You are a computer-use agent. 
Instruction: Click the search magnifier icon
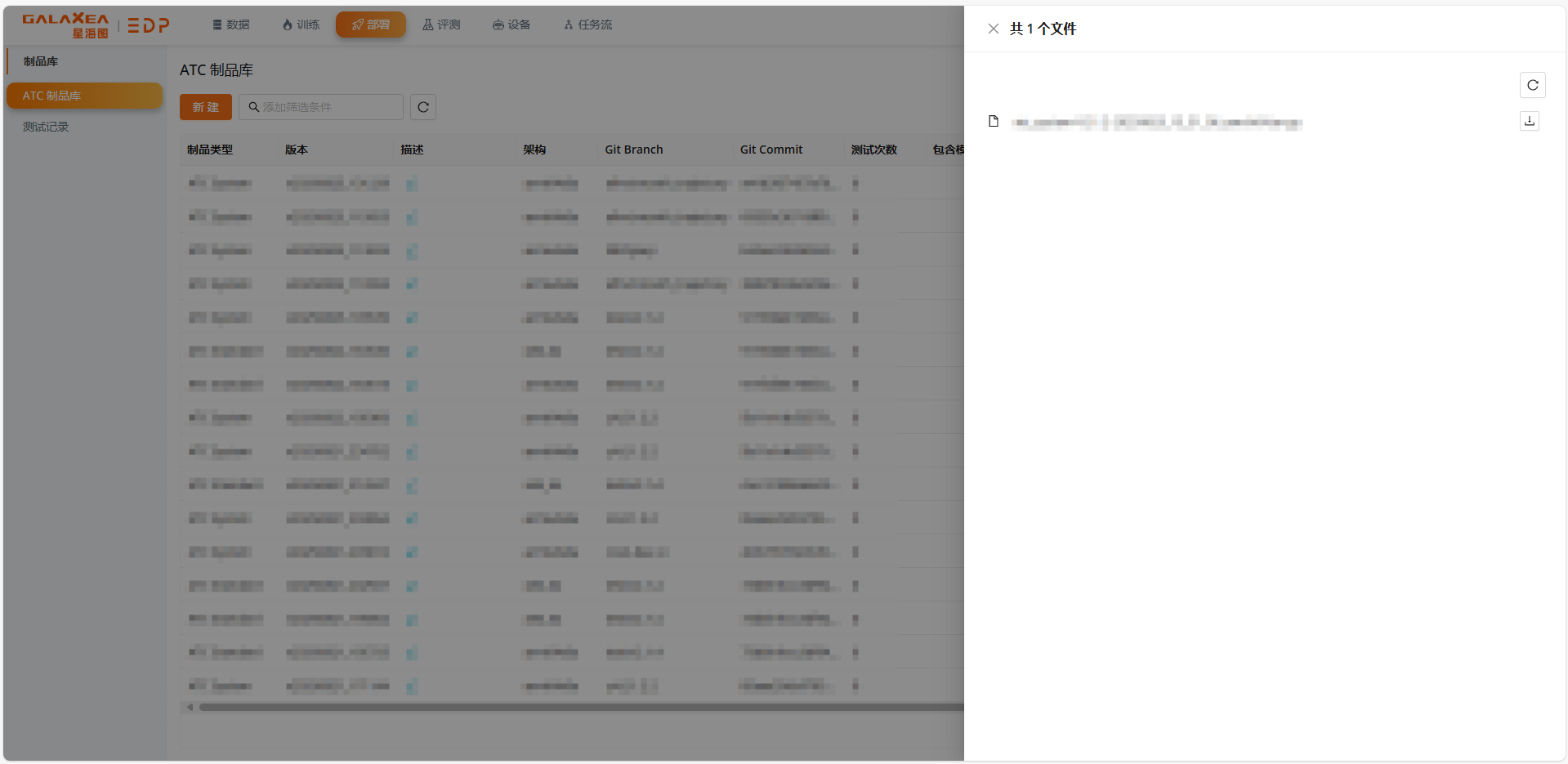(253, 107)
